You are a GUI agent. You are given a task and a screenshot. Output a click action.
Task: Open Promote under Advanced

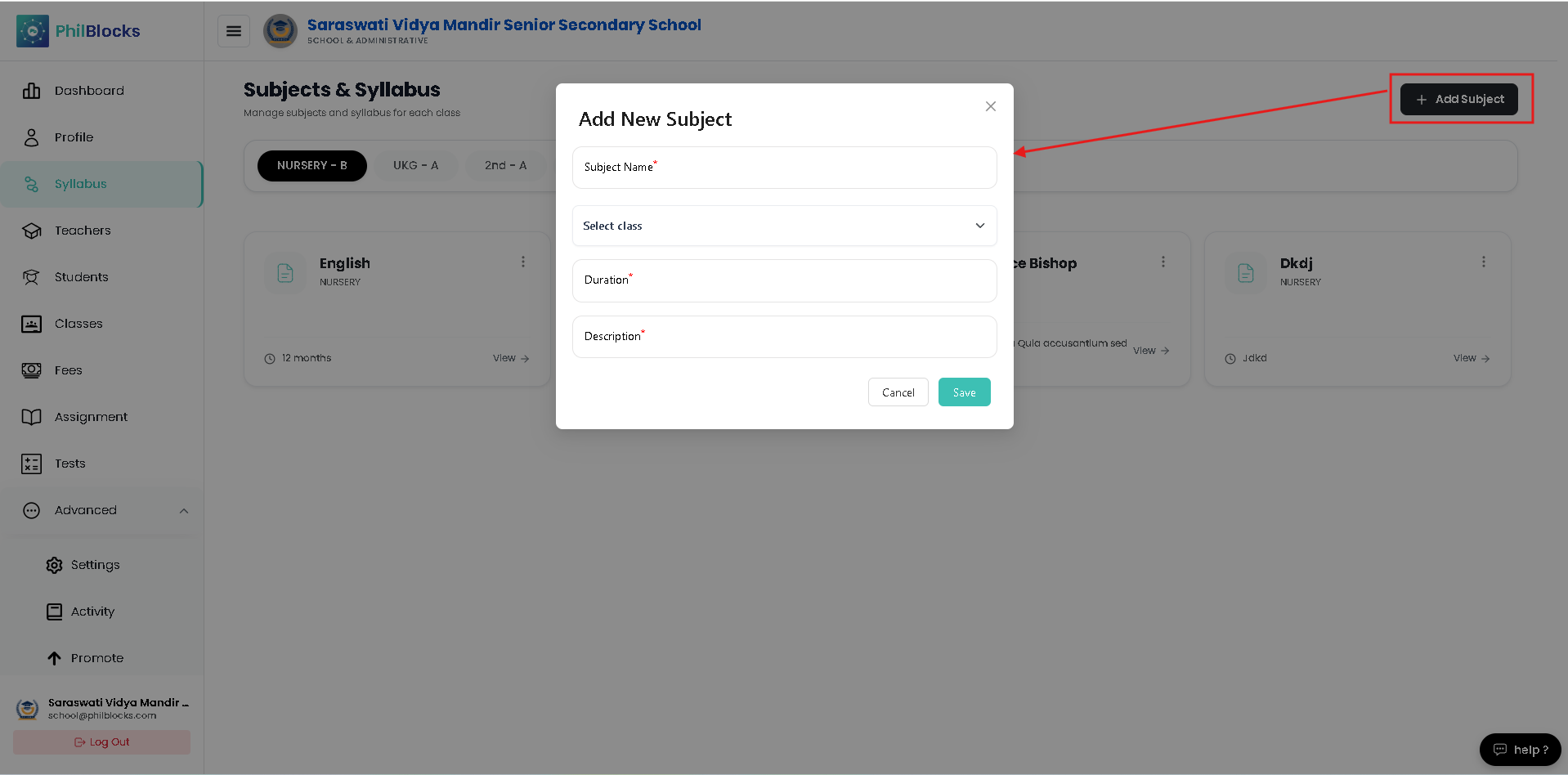point(102,658)
